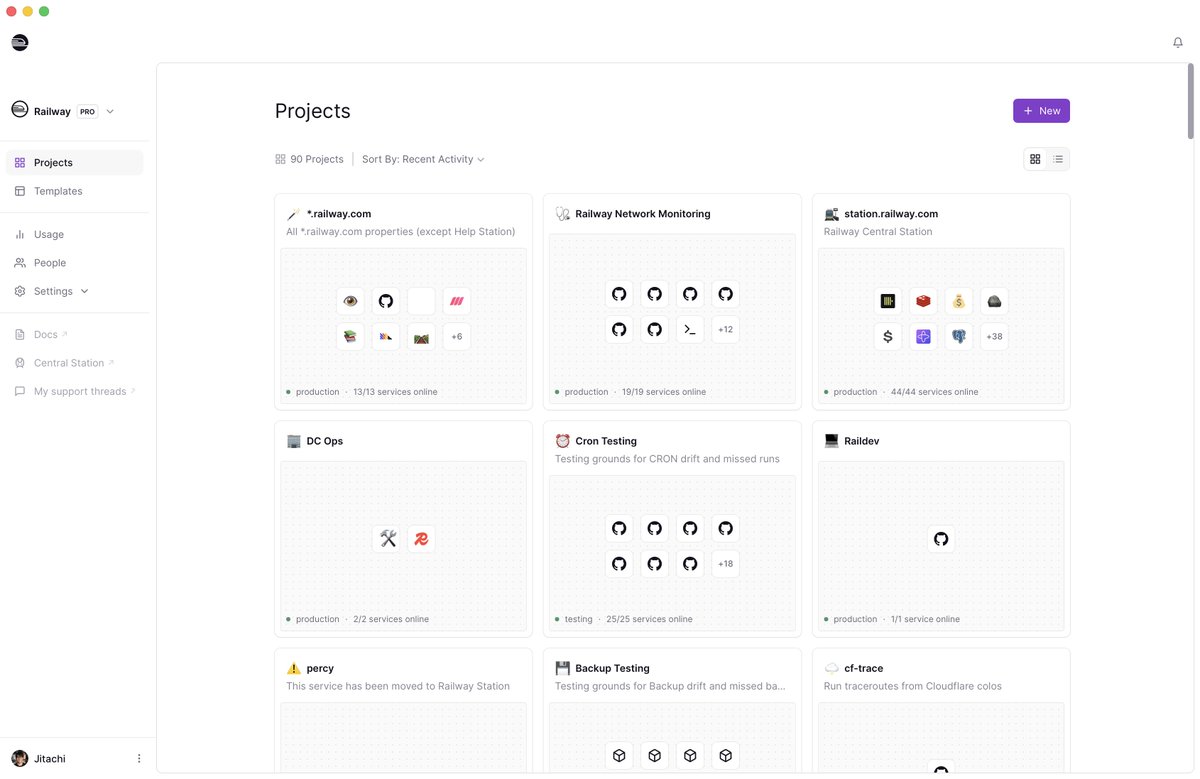Viewport: 1200px width, 779px height.
Task: Open the Raildev project title
Action: pyautogui.click(x=862, y=441)
